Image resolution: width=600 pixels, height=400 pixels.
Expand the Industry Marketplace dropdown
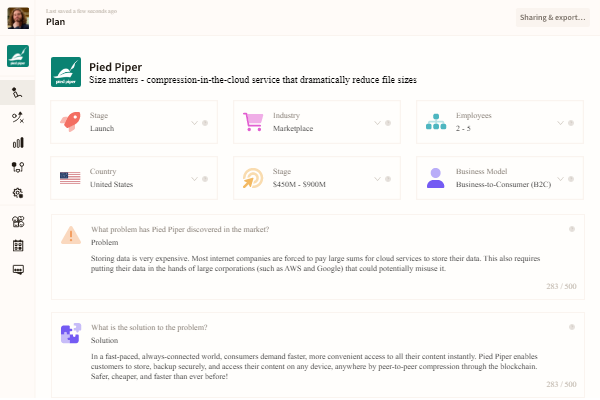[x=377, y=123]
